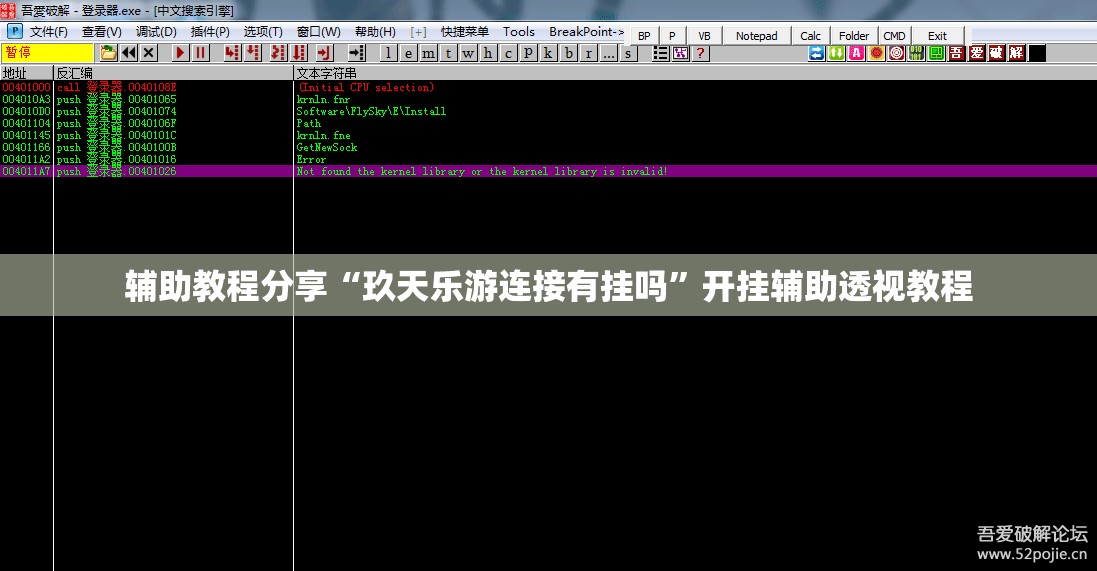Open source window with 's' button
1097x571 pixels.
tap(628, 53)
